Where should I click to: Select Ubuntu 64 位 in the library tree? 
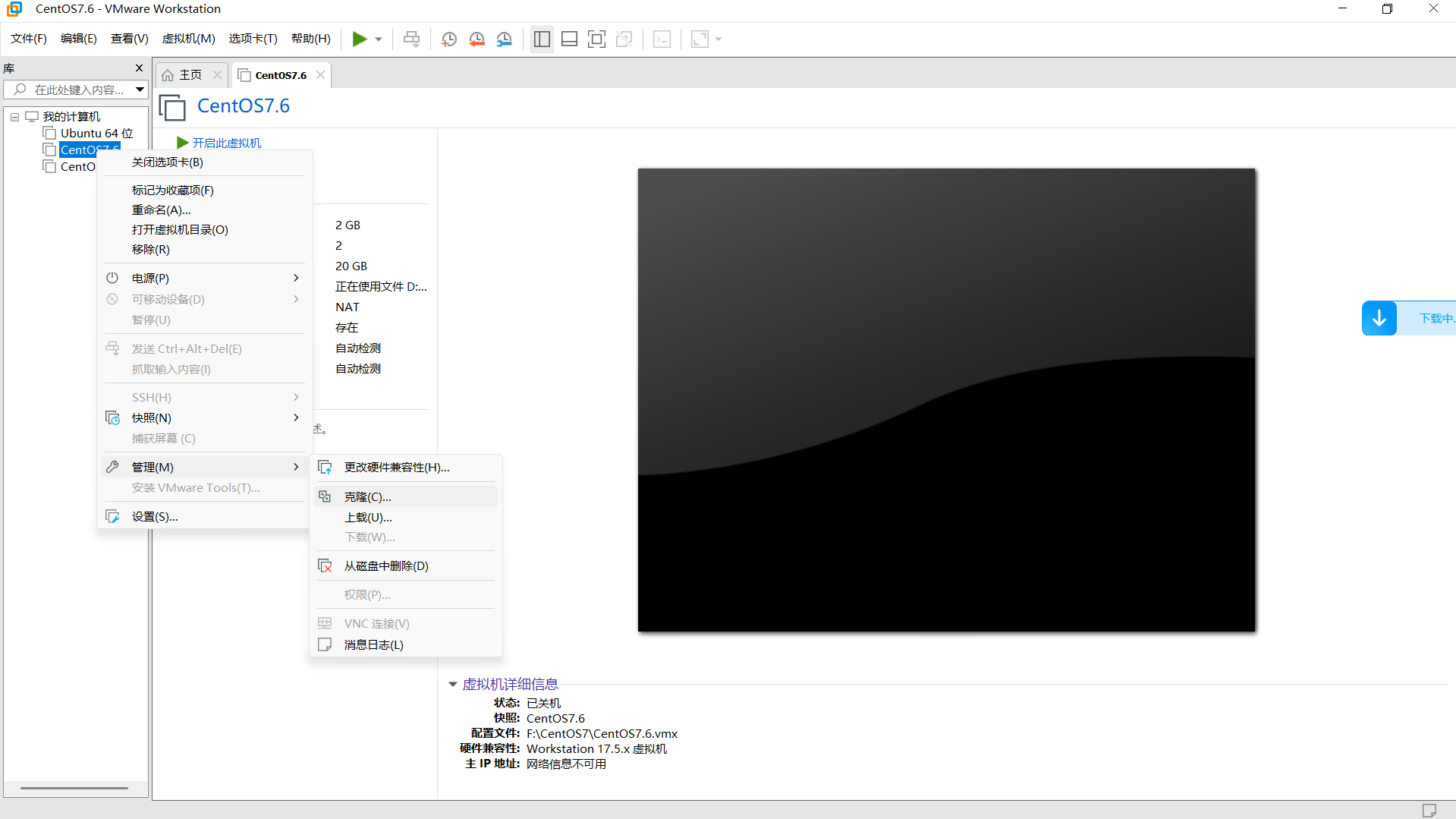[x=96, y=134]
